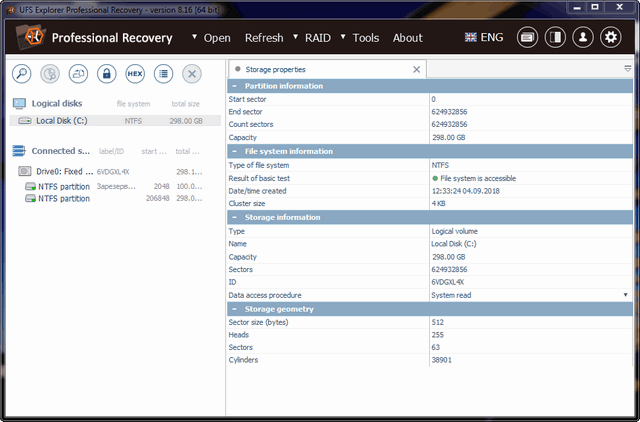Click the console panel round icon
Viewport: 640px width, 422px height.
527,38
